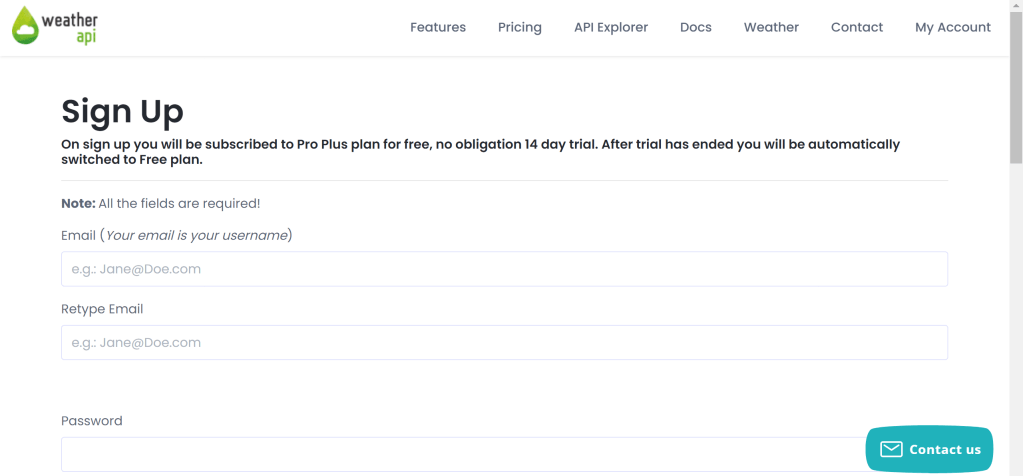1023x476 pixels.
Task: Click the envelope icon in Contact us
Action: point(891,449)
